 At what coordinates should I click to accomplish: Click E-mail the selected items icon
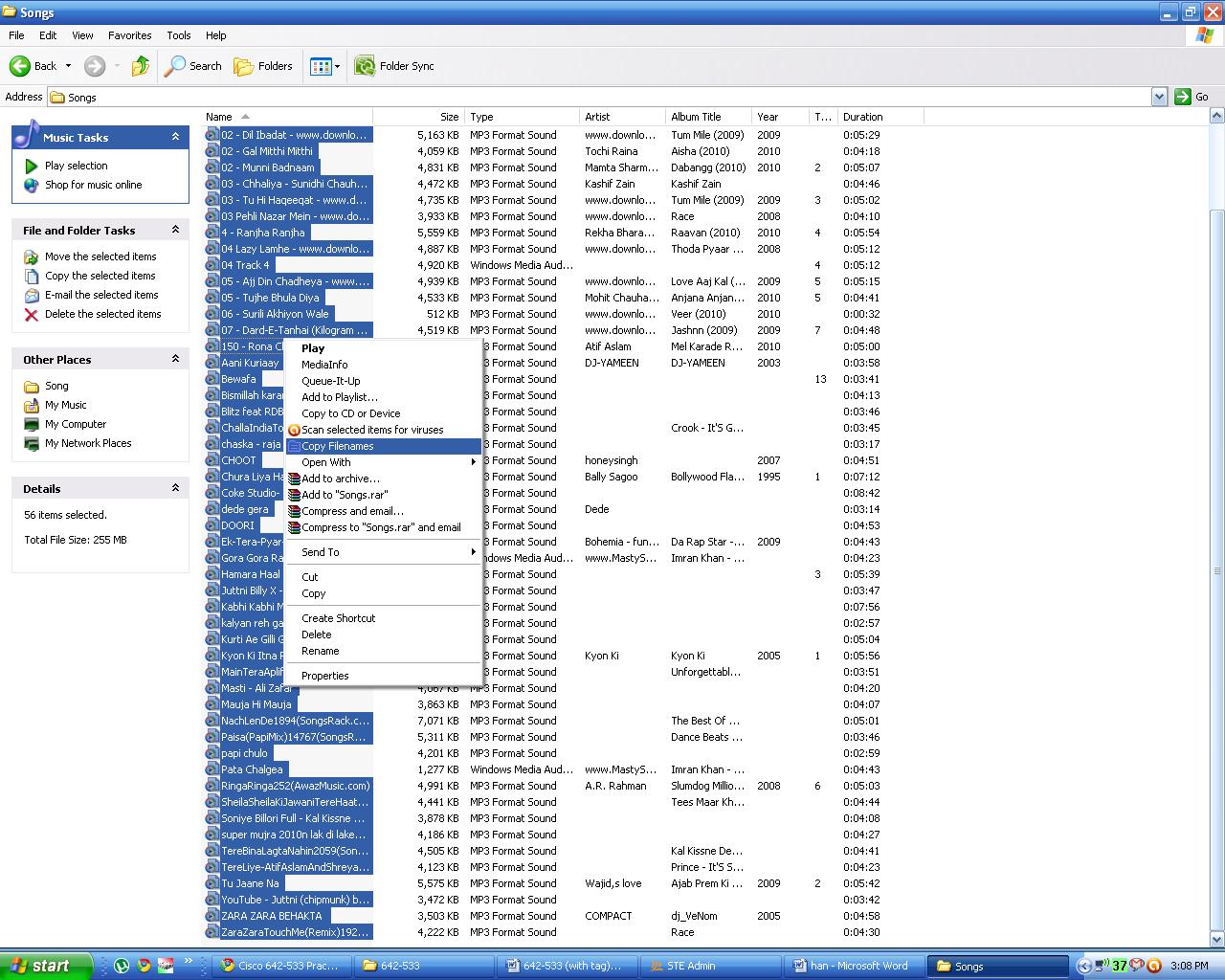point(32,295)
